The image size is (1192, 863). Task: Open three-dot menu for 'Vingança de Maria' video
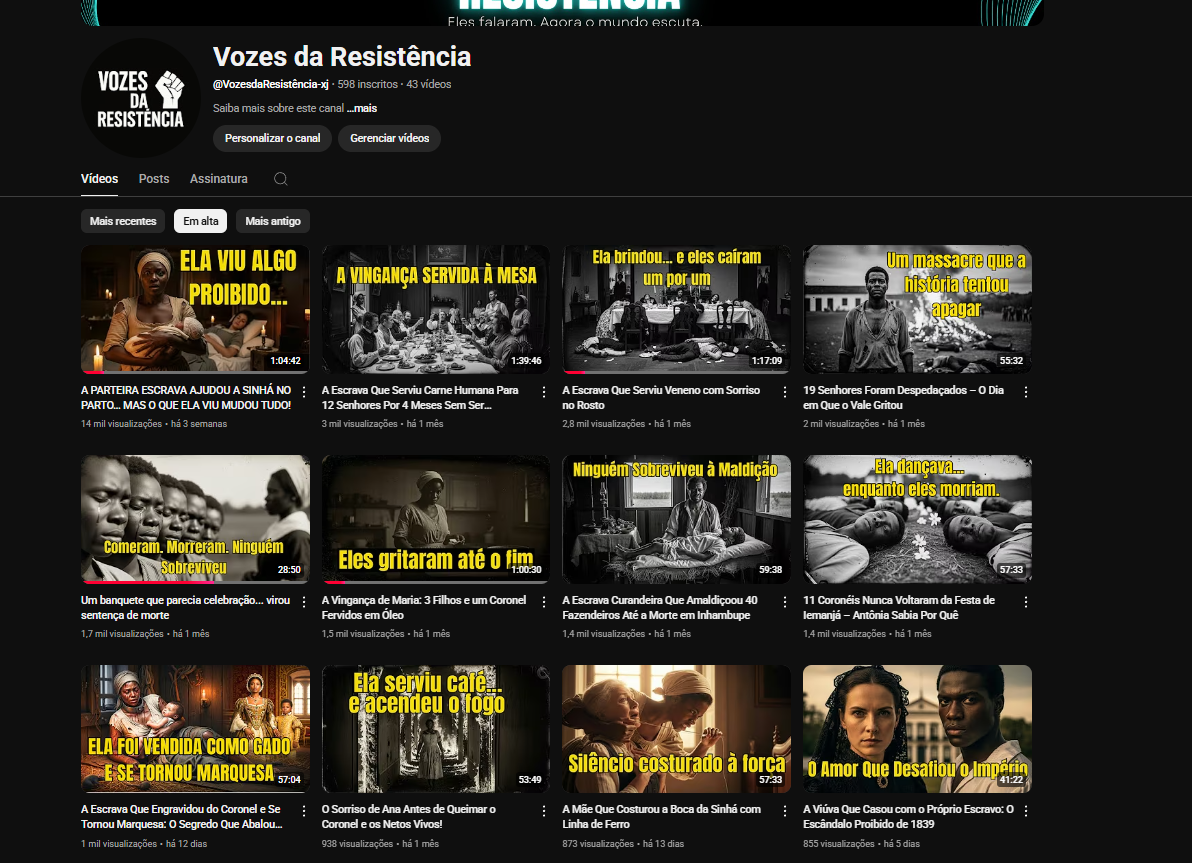pyautogui.click(x=544, y=602)
